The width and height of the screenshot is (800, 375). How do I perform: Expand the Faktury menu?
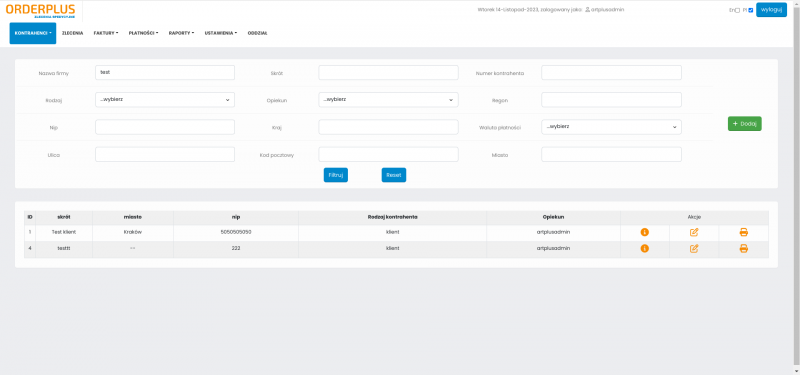[106, 33]
